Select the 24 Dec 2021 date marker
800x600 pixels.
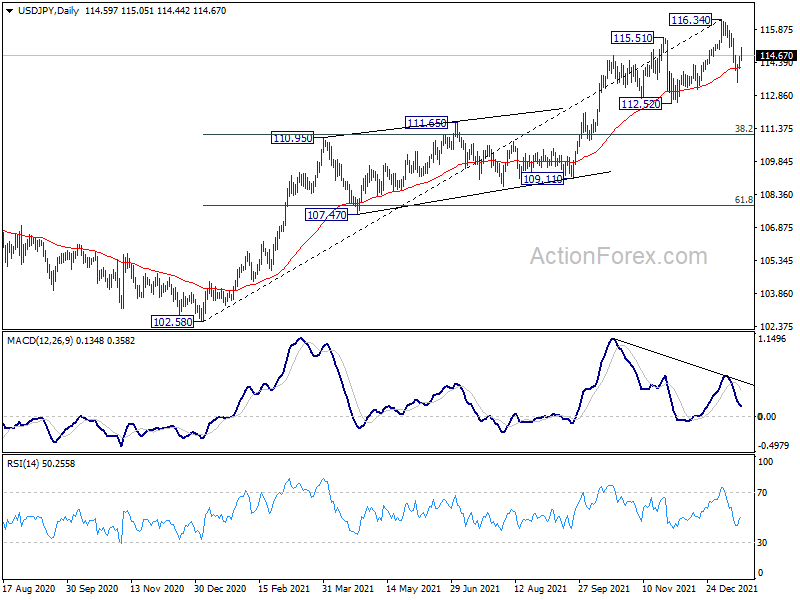click(726, 591)
